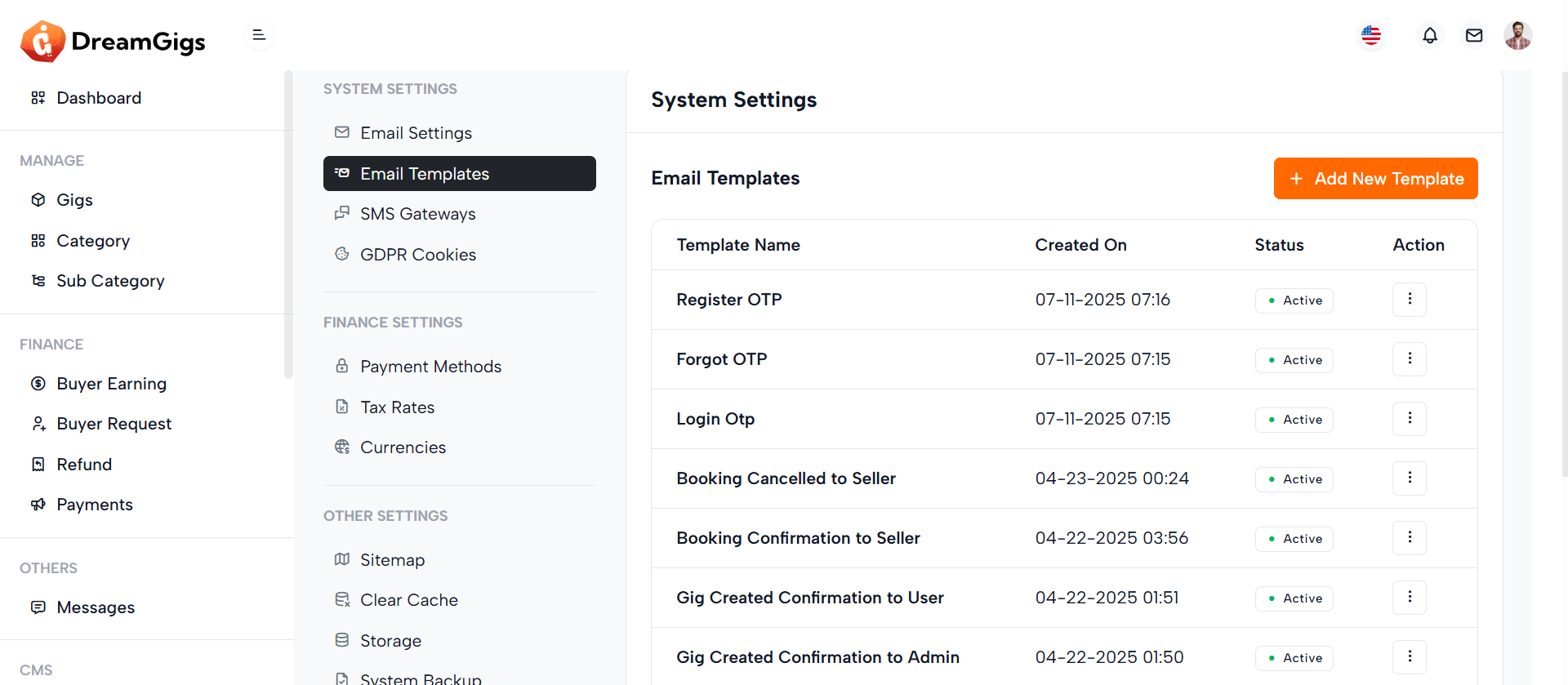This screenshot has width=1568, height=685.
Task: Open the user profile avatar
Action: [x=1517, y=35]
